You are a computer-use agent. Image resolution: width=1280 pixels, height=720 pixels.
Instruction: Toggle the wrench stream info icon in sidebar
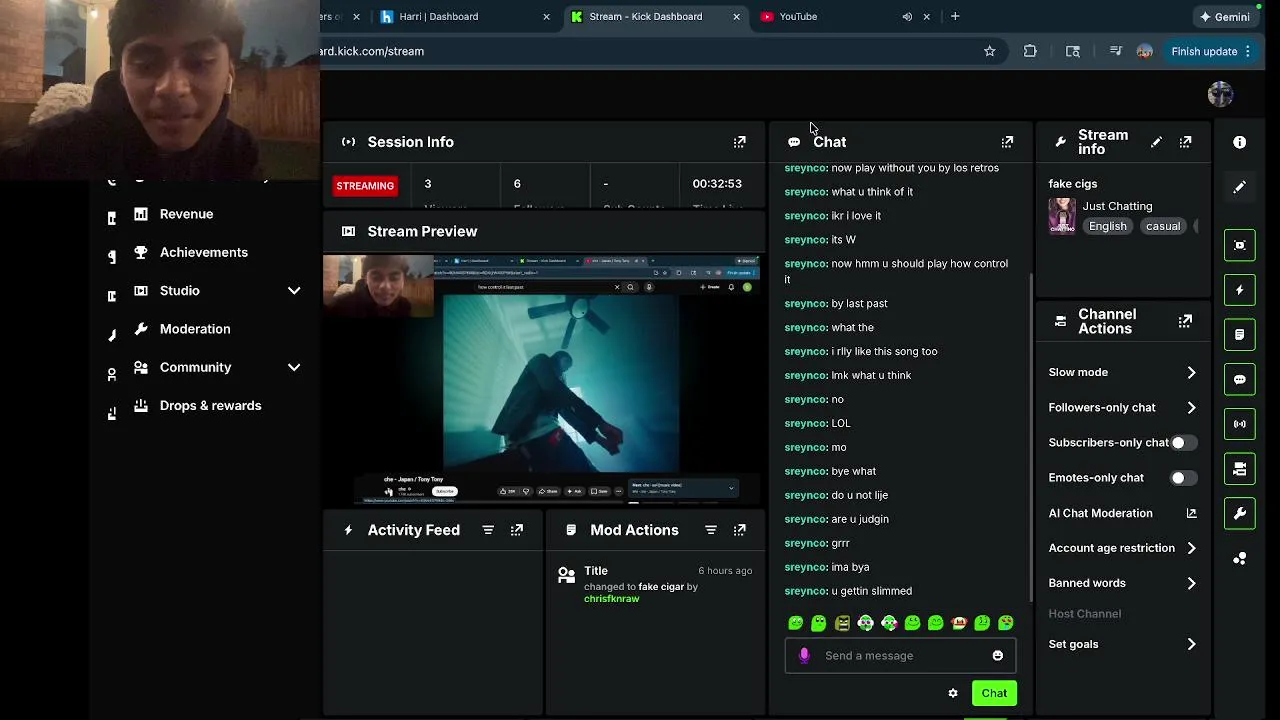(1240, 514)
